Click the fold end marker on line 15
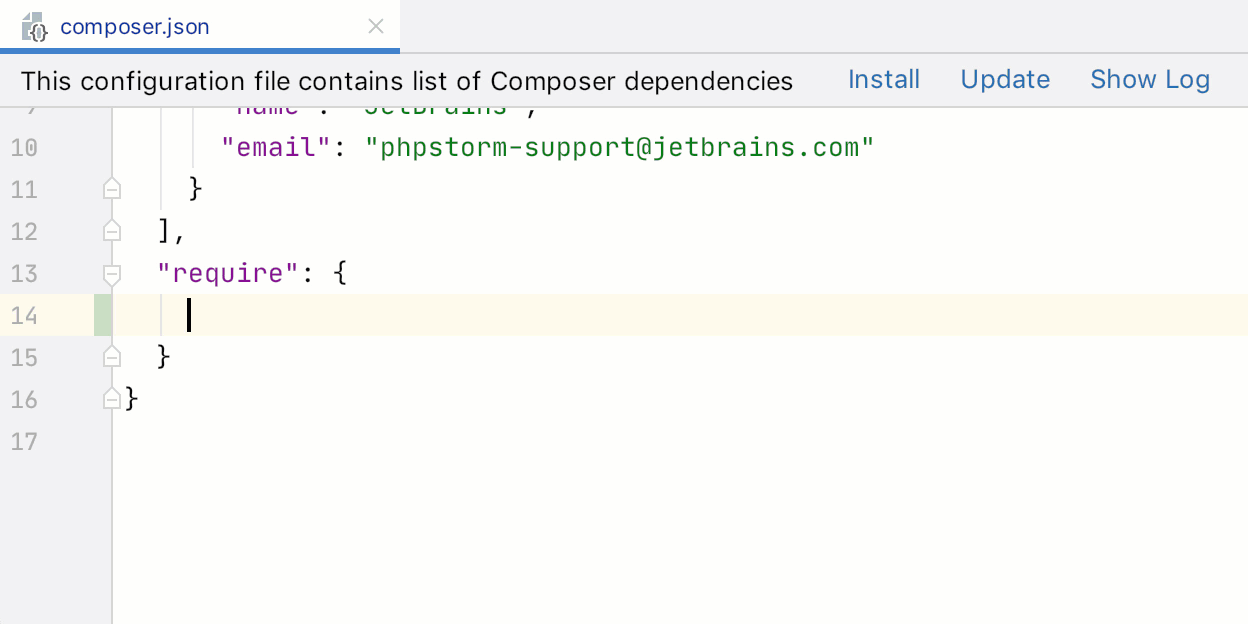This screenshot has height=624, width=1248. (112, 356)
